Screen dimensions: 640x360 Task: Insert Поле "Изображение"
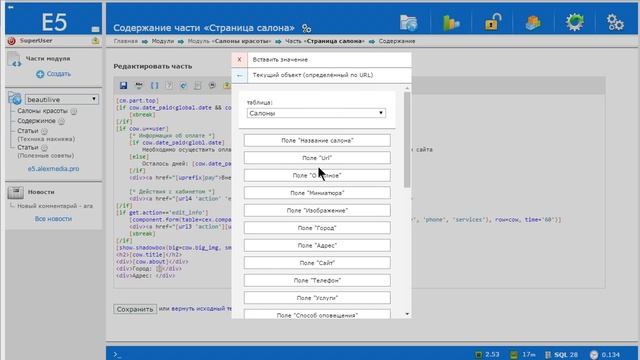[317, 211]
